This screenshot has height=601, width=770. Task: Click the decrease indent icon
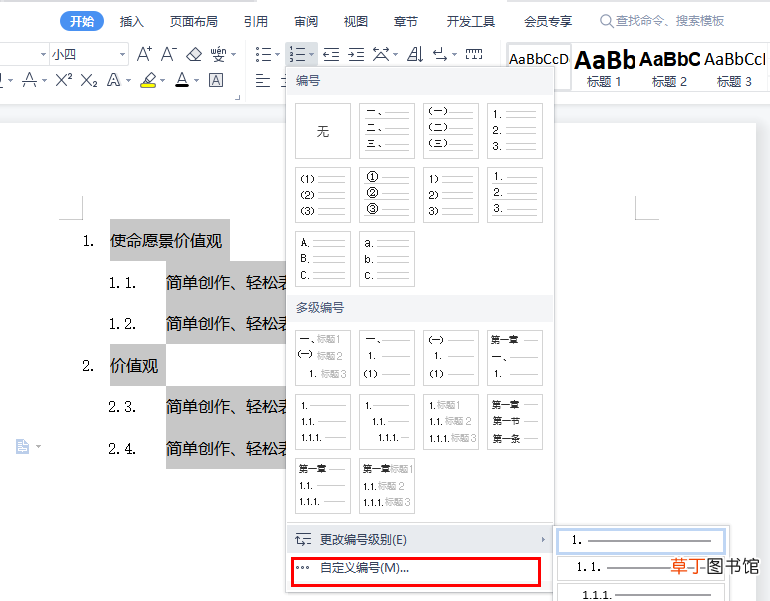[x=331, y=54]
